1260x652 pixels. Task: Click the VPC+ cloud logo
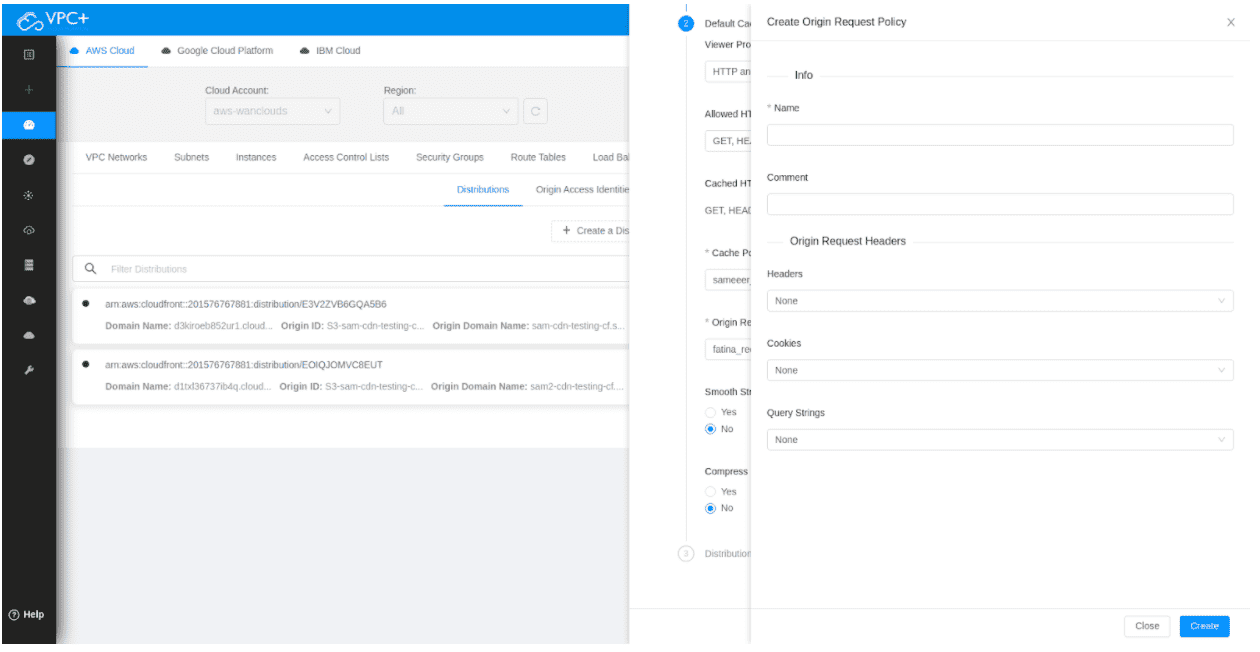(53, 20)
